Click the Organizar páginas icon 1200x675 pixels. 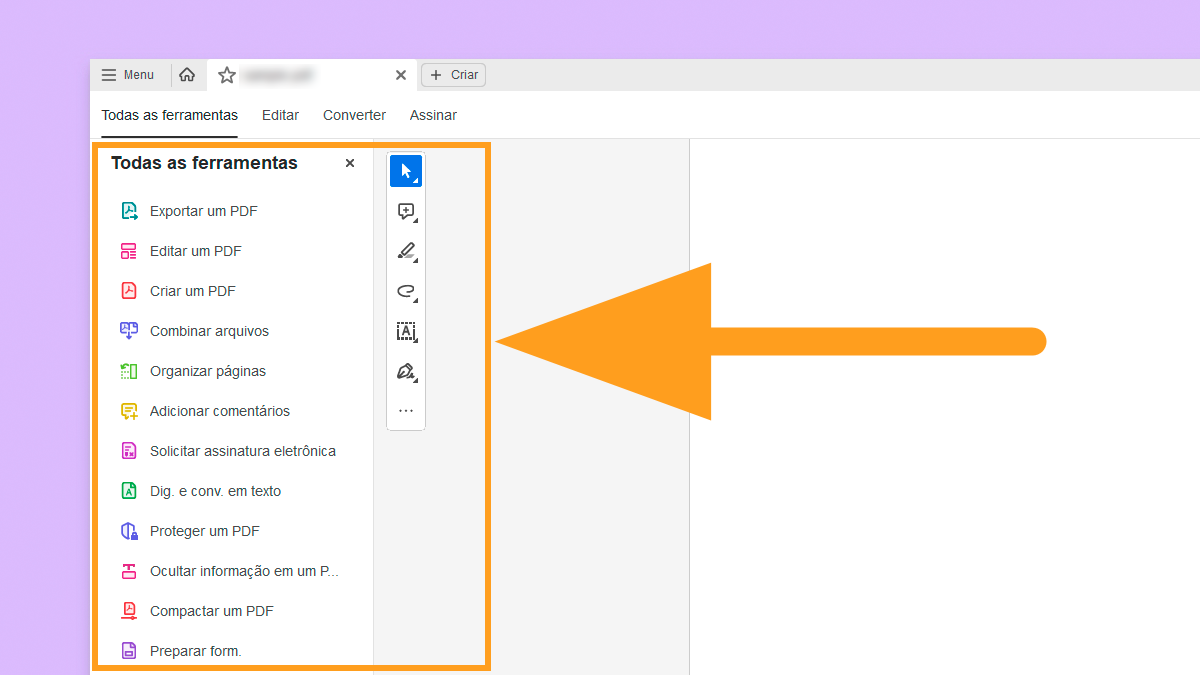(x=129, y=371)
